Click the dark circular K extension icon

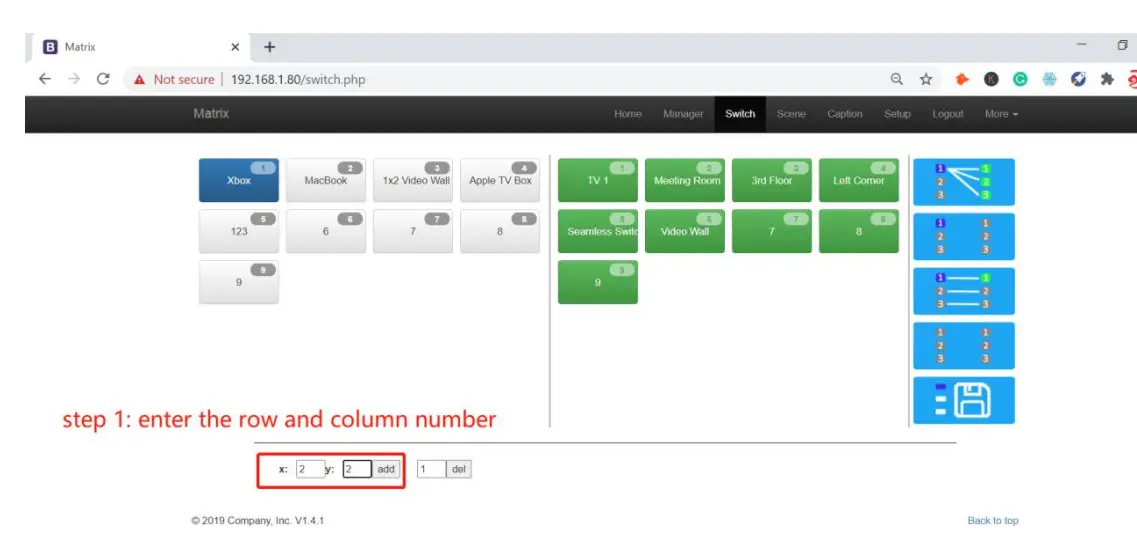[x=991, y=80]
